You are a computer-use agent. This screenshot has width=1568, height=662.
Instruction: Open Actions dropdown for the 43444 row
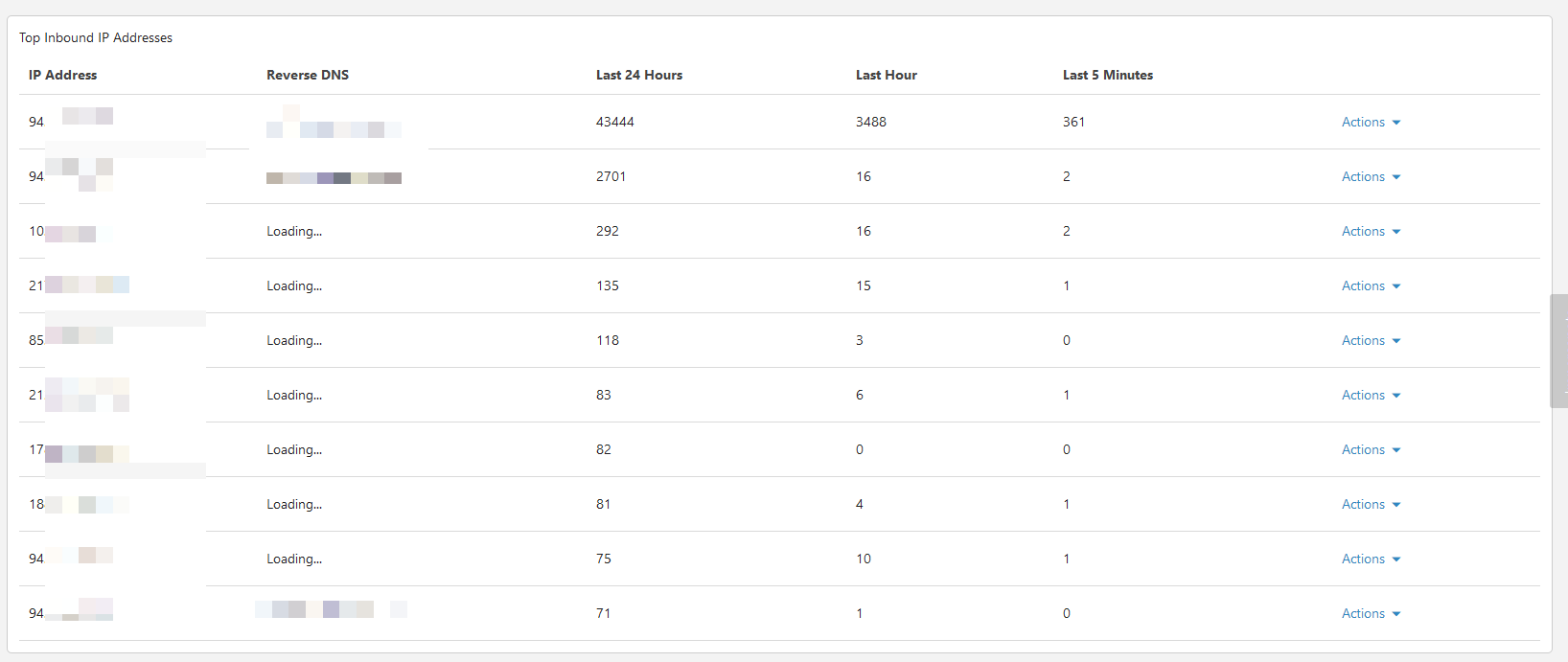[x=1371, y=123]
